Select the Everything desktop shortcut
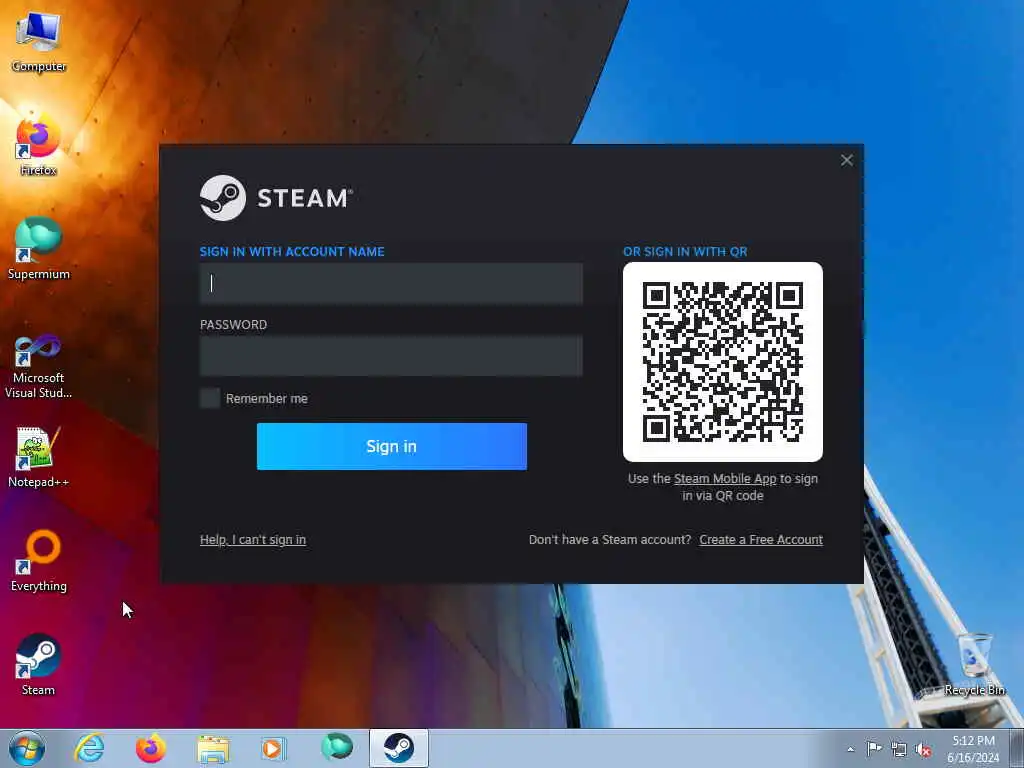The image size is (1024, 768). point(39,561)
